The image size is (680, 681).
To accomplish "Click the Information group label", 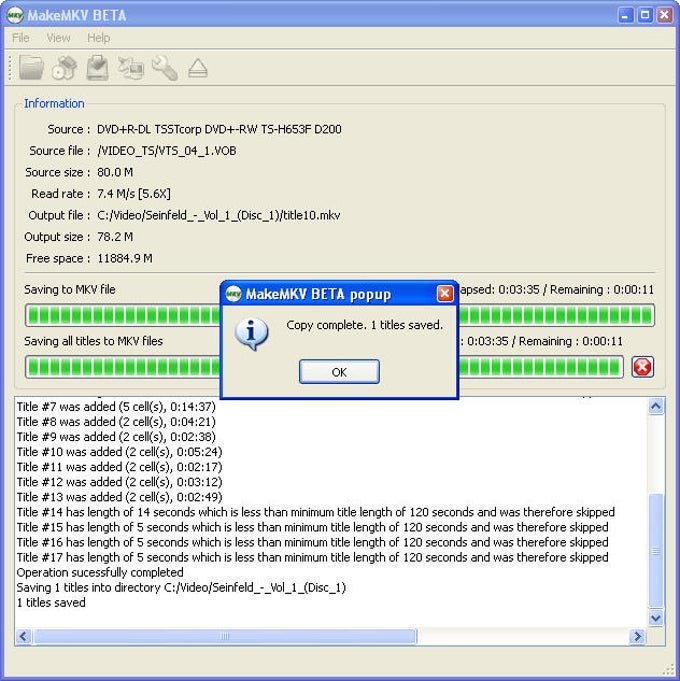I will (54, 103).
